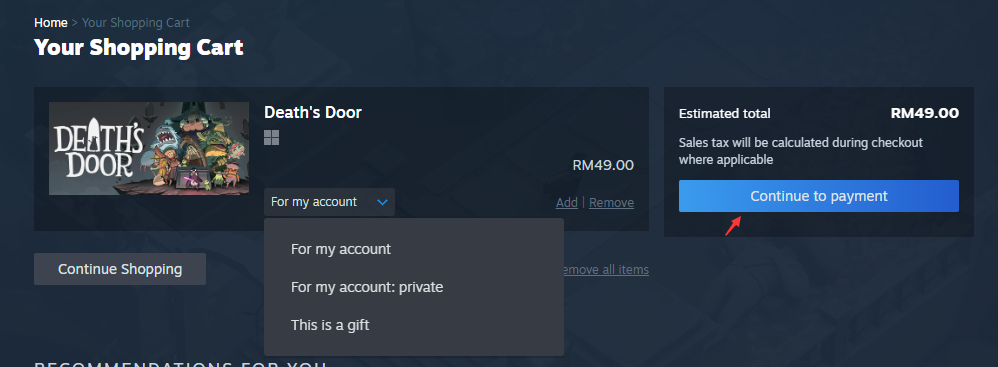Expand the 'For my account' purchase dropdown
The height and width of the screenshot is (367, 998).
tap(329, 202)
